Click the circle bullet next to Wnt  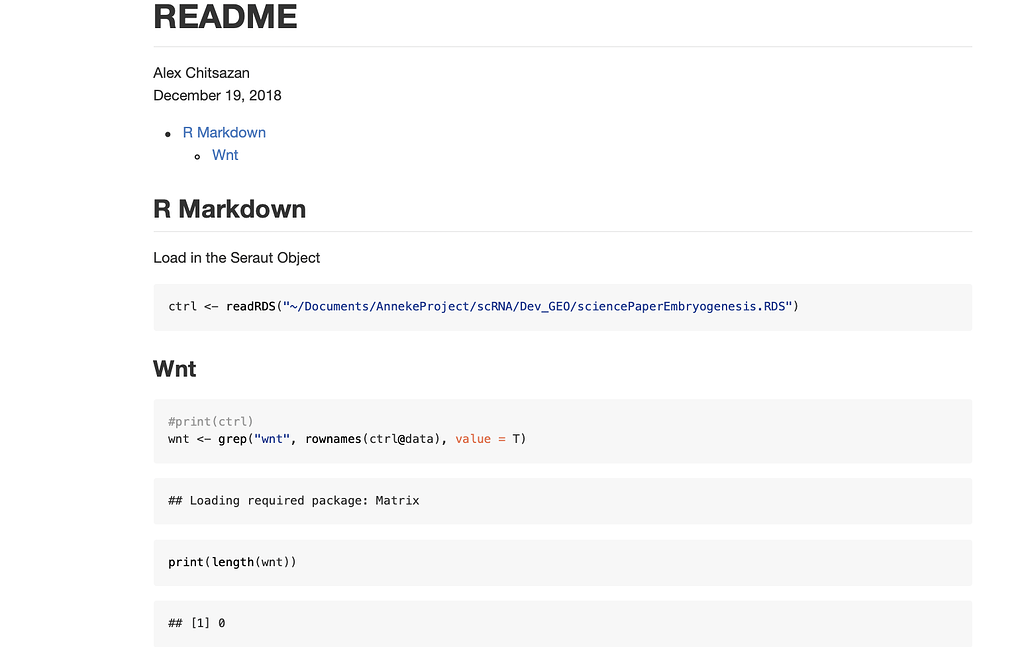(x=197, y=156)
